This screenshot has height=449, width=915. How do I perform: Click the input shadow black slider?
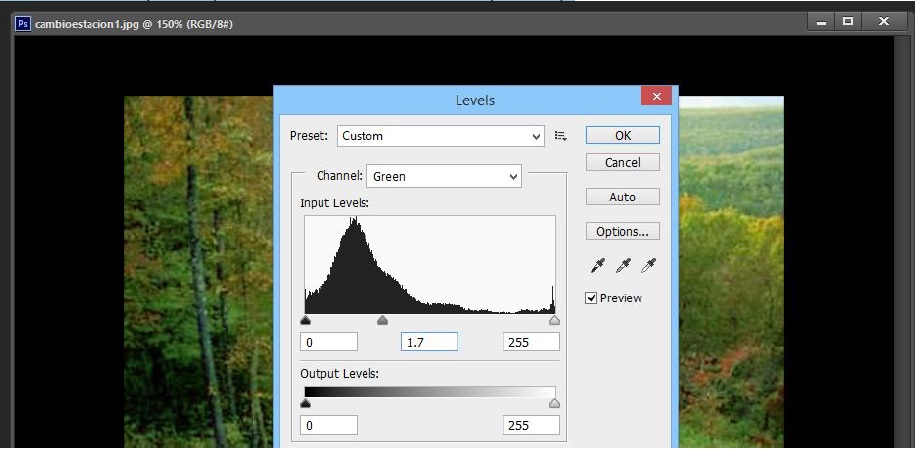pyautogui.click(x=305, y=321)
